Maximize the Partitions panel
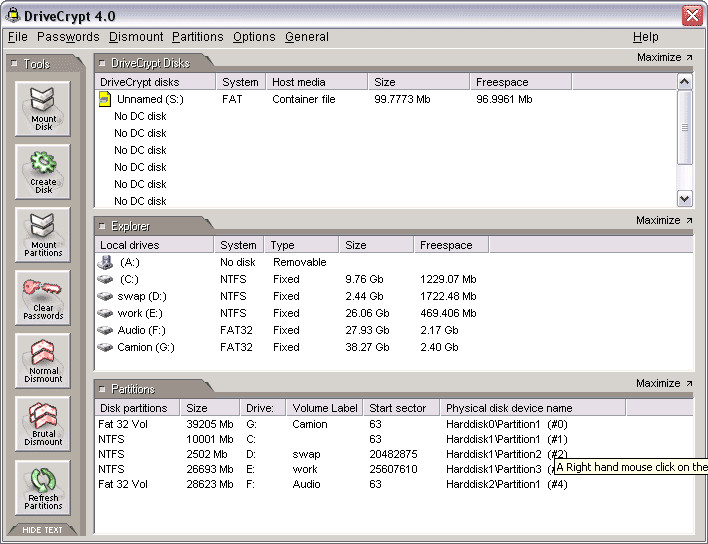 pyautogui.click(x=664, y=383)
